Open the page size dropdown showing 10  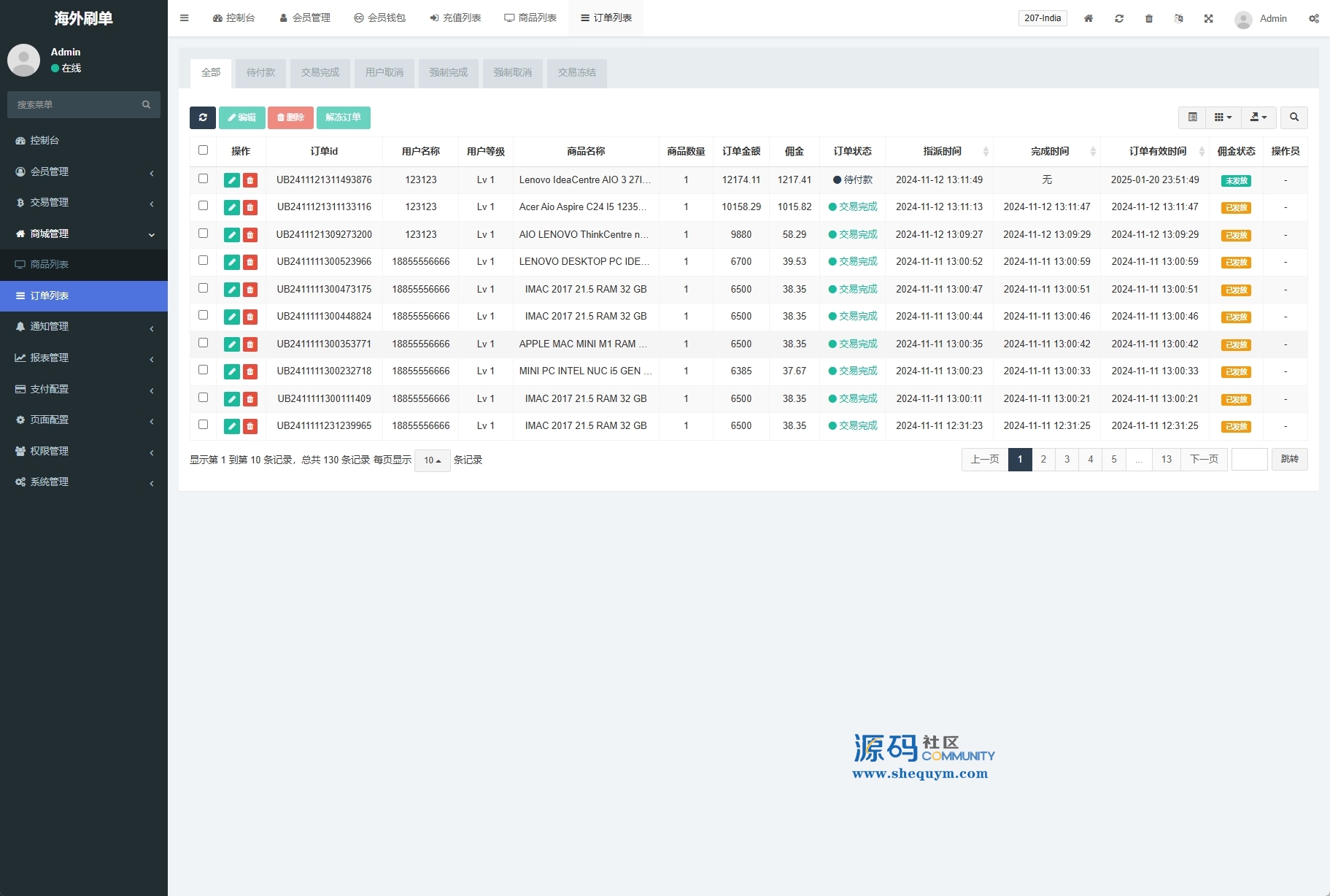click(433, 460)
